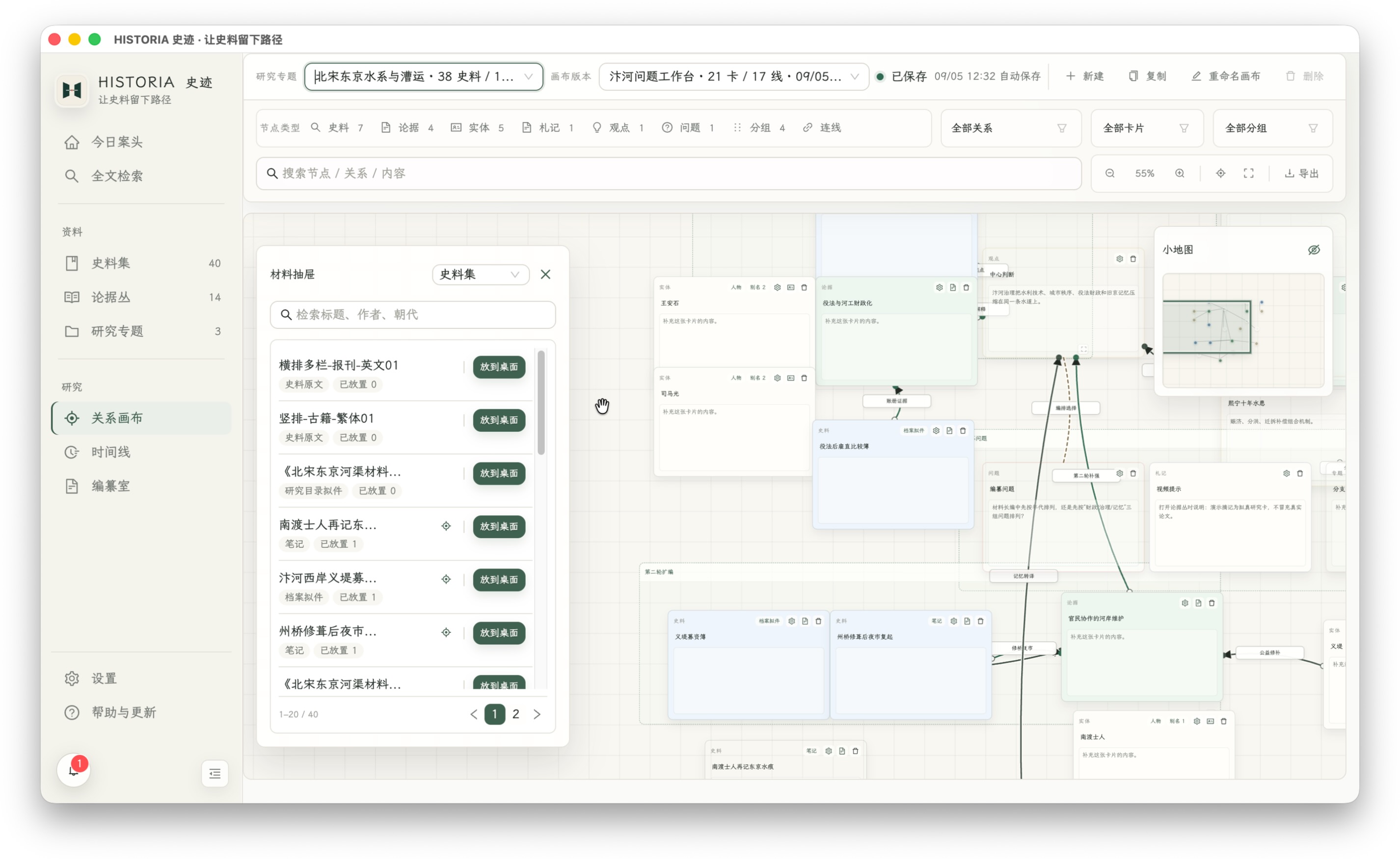Open HISTORIA logo icon in sidebar

pos(72,90)
